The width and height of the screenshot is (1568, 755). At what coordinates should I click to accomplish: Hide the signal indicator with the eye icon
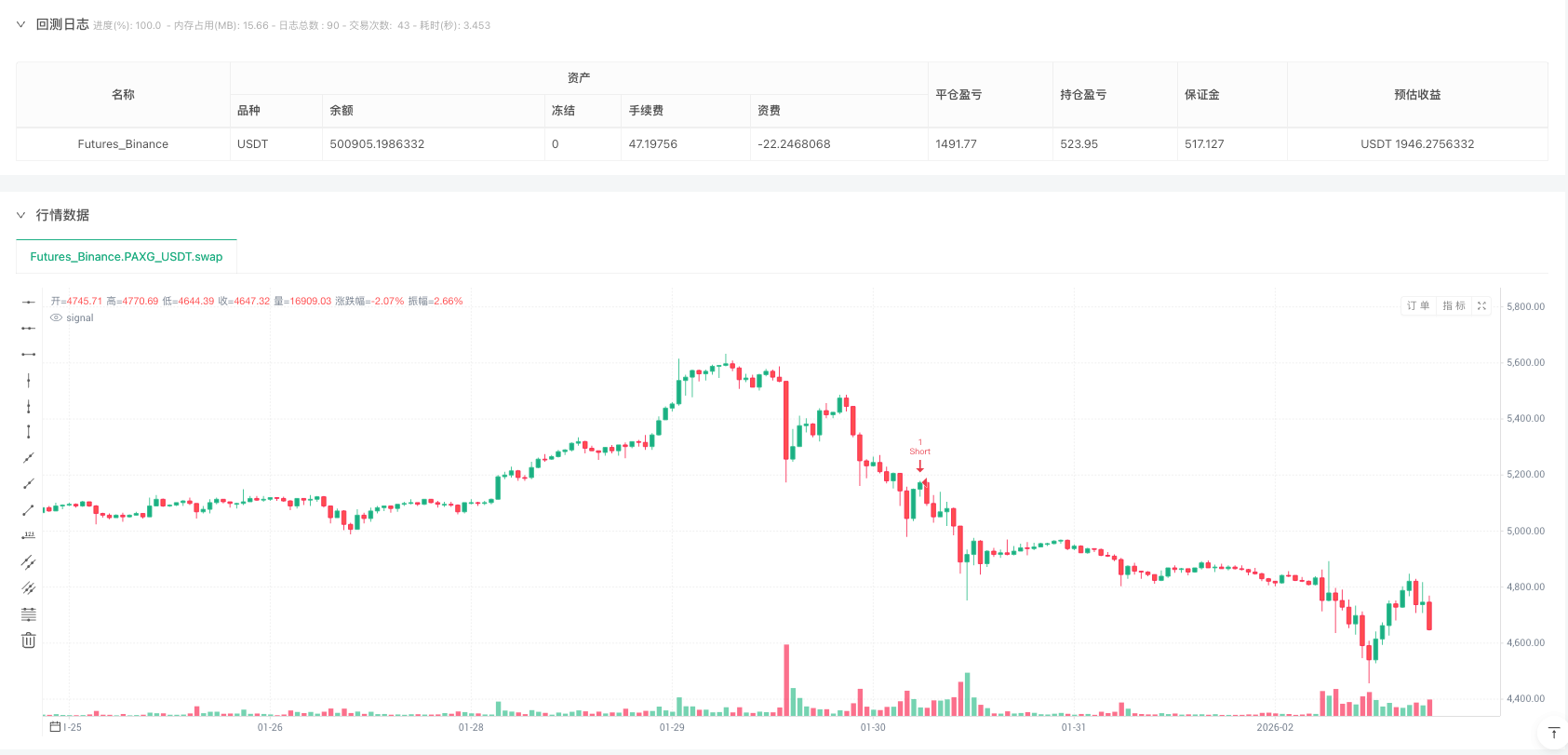pyautogui.click(x=56, y=317)
